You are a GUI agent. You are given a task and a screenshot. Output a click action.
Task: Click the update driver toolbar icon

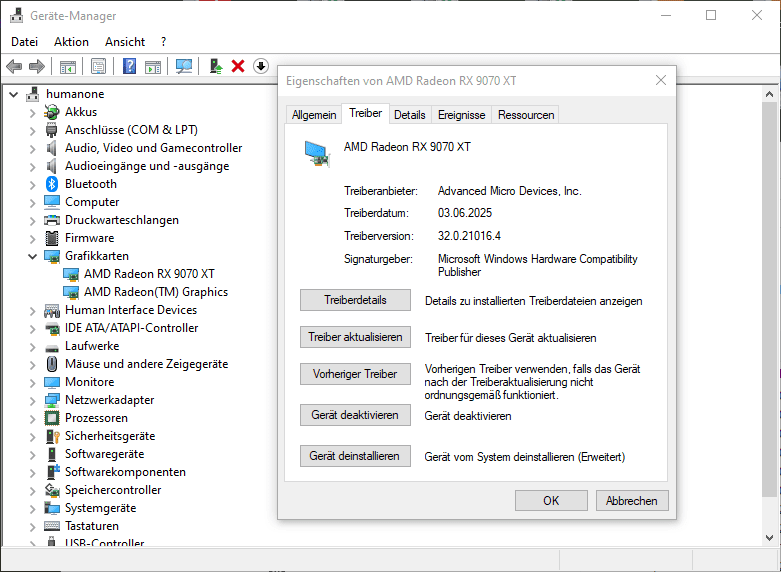click(x=215, y=66)
